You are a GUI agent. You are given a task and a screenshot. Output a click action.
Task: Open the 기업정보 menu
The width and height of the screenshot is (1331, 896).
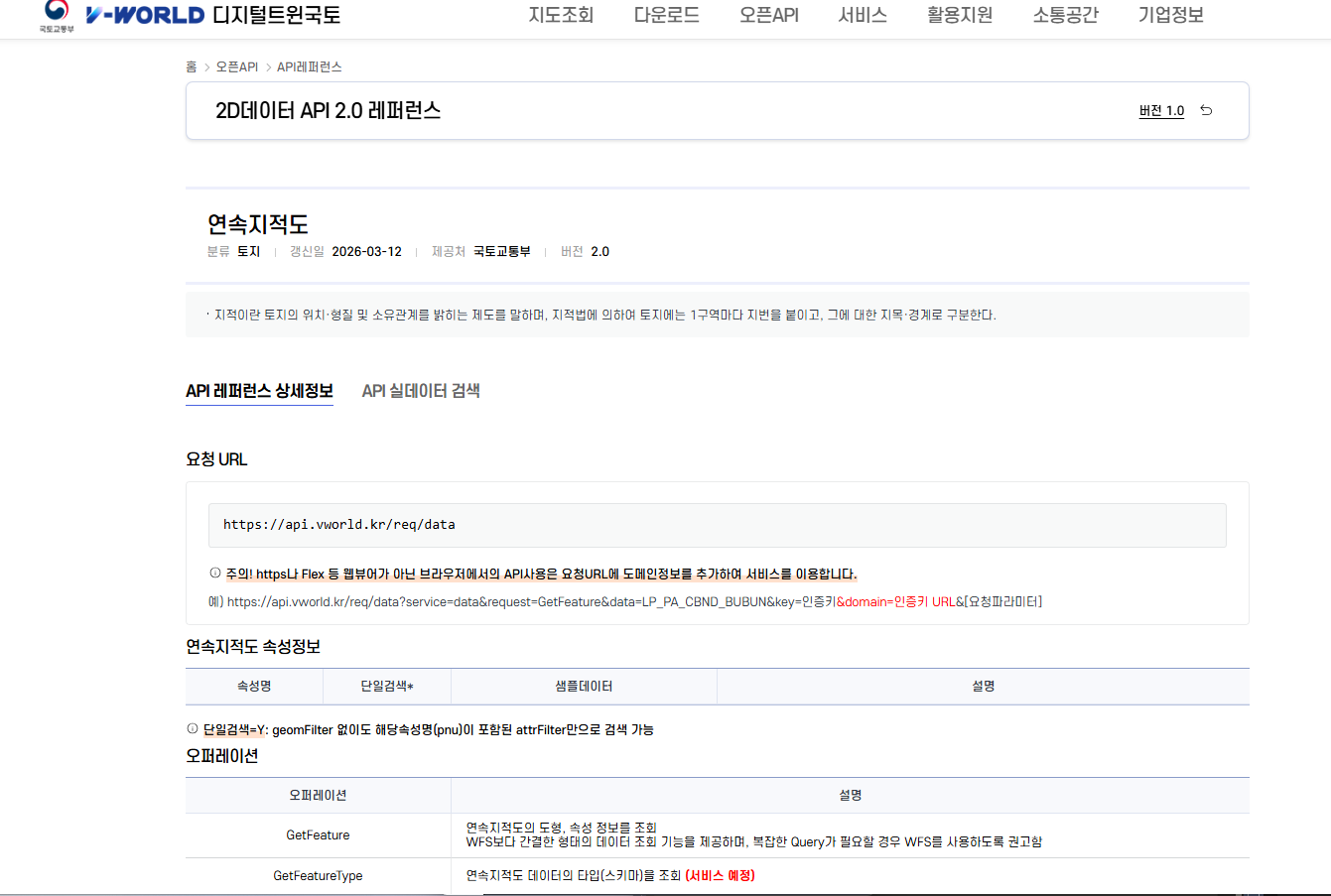1171,15
